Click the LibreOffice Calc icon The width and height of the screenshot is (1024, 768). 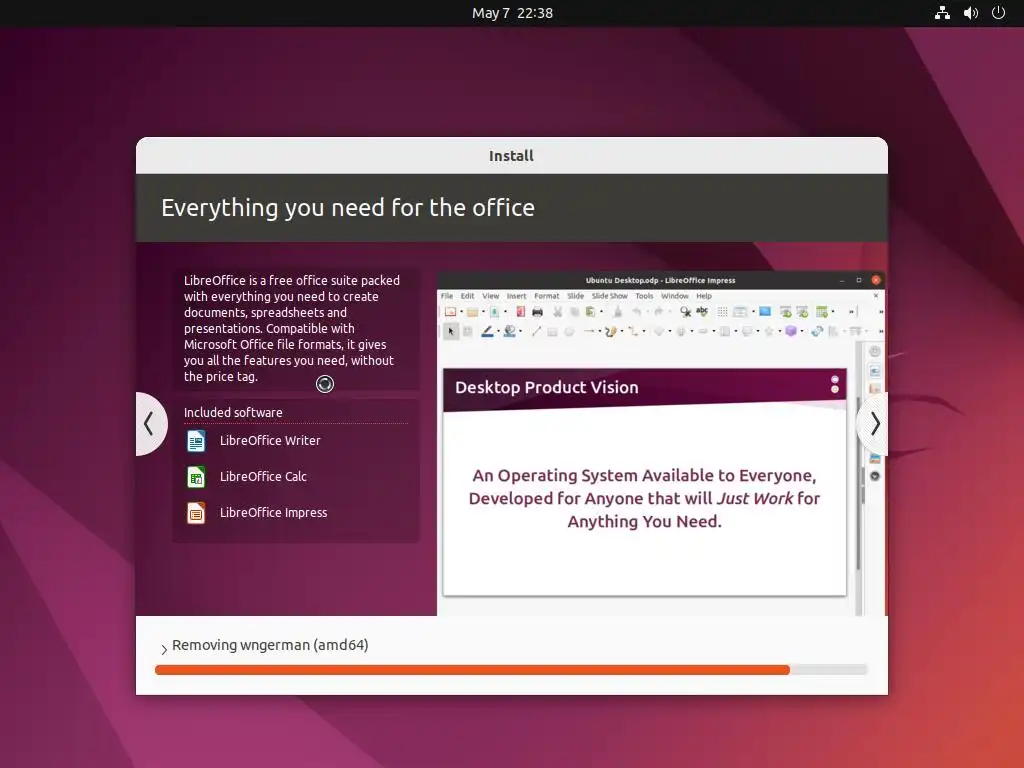(x=196, y=477)
